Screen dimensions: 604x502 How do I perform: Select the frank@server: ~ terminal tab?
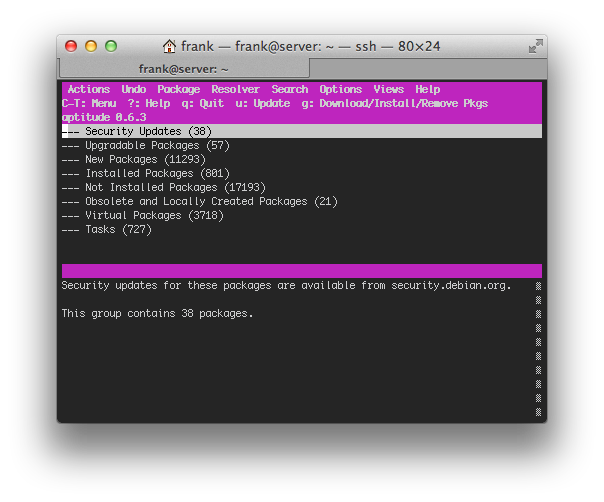[x=184, y=69]
